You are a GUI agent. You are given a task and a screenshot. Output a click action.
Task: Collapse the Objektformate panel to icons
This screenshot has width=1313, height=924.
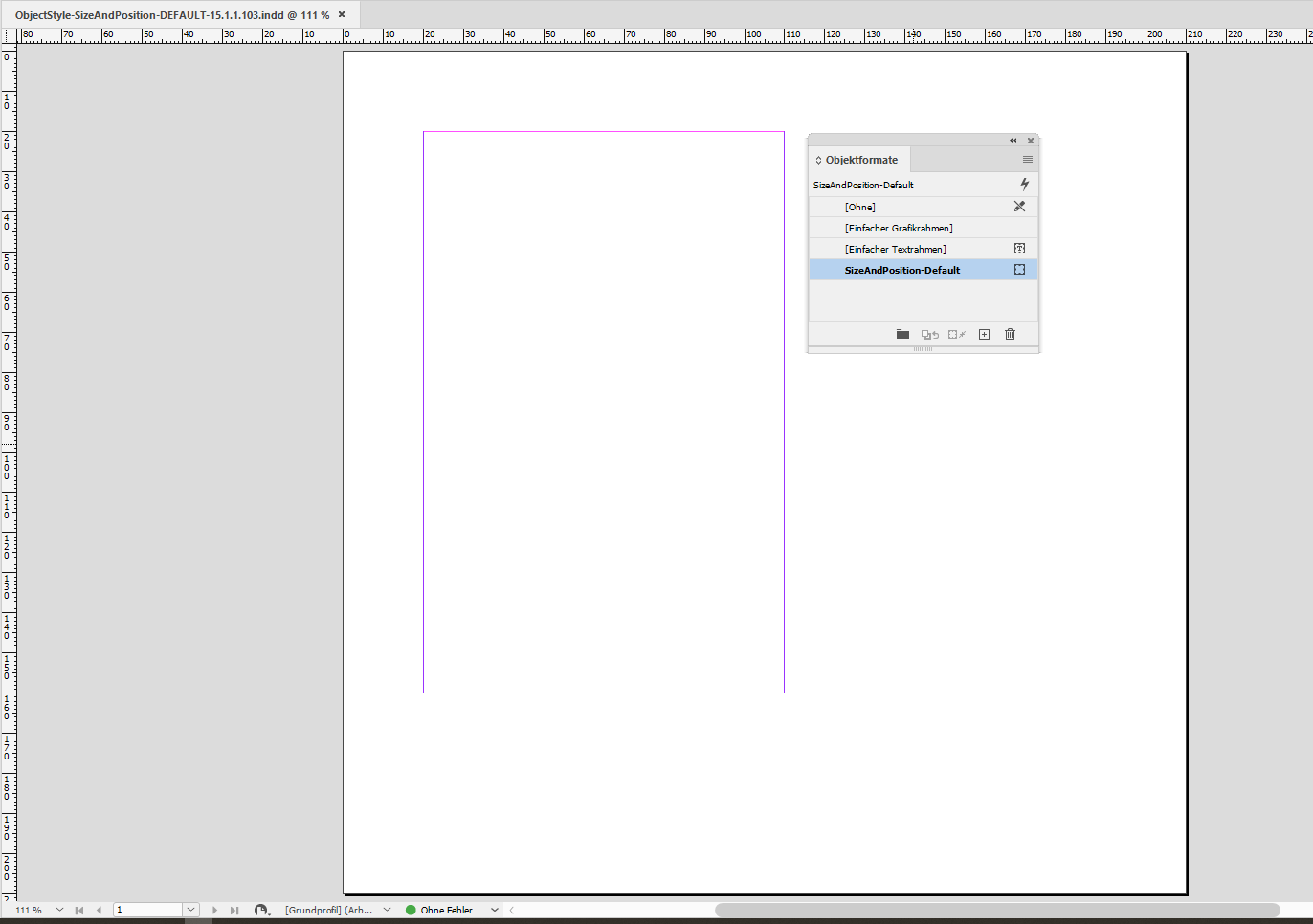click(x=1013, y=140)
